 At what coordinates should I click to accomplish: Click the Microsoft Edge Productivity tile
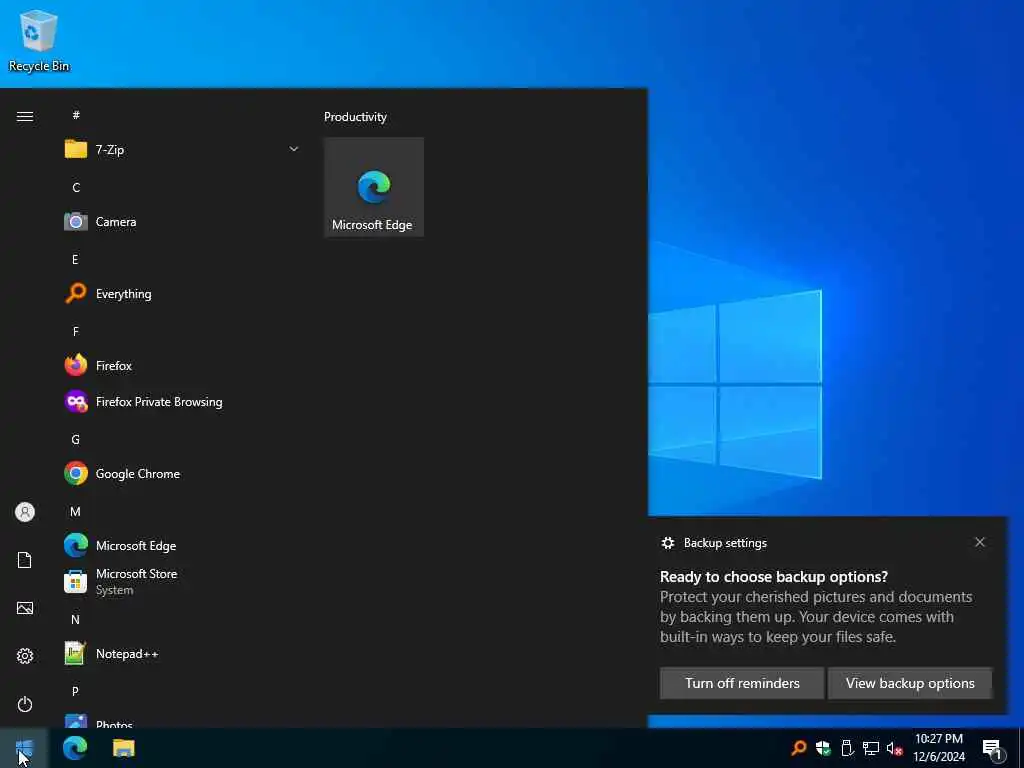tap(374, 187)
